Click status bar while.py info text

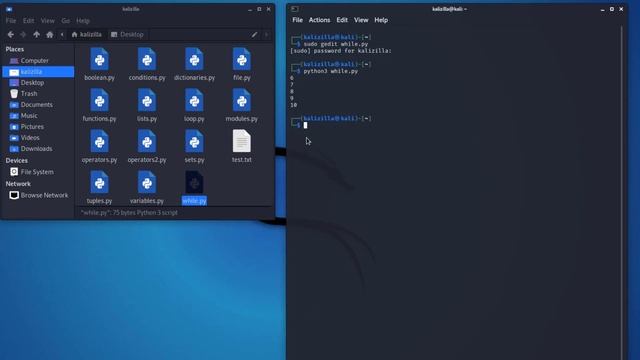129,213
